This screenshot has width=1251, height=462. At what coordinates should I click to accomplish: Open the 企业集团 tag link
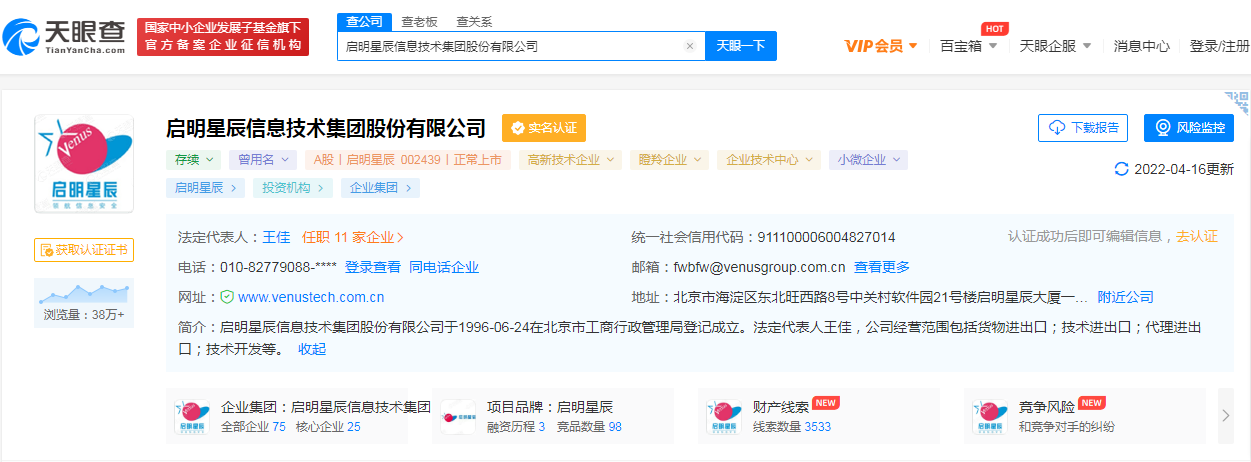pyautogui.click(x=380, y=187)
